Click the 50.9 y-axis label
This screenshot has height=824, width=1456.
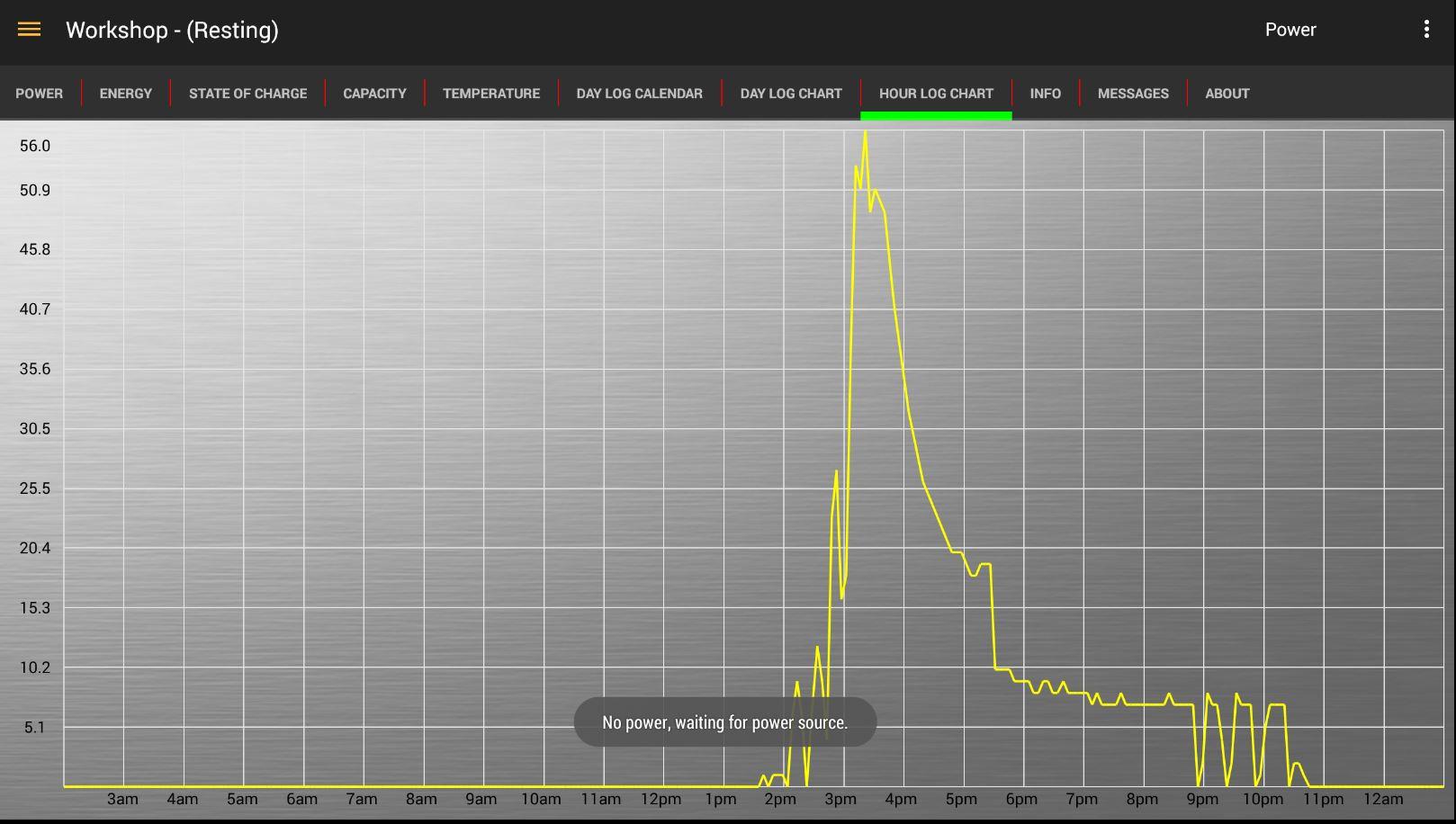(35, 190)
